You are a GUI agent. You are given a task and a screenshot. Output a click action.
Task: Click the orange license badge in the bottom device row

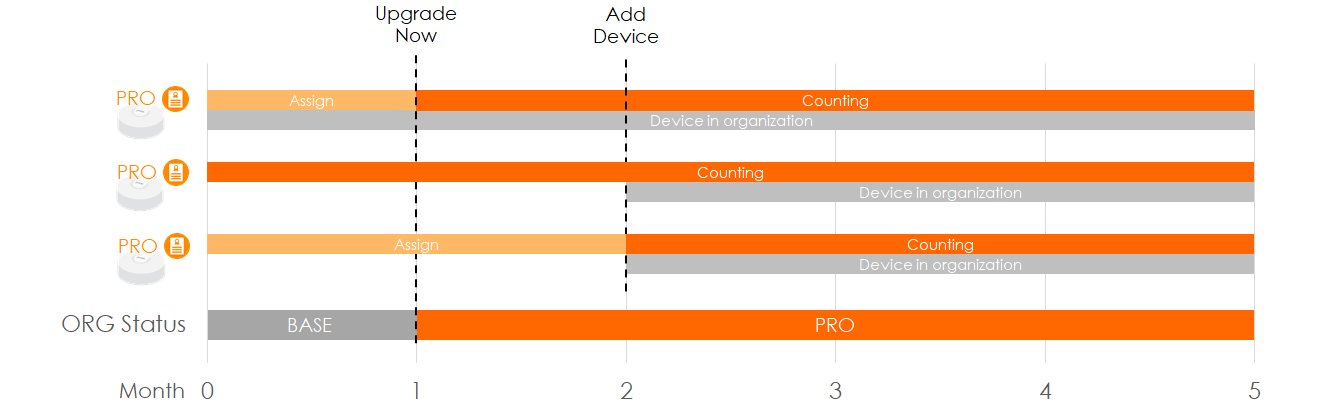(176, 246)
